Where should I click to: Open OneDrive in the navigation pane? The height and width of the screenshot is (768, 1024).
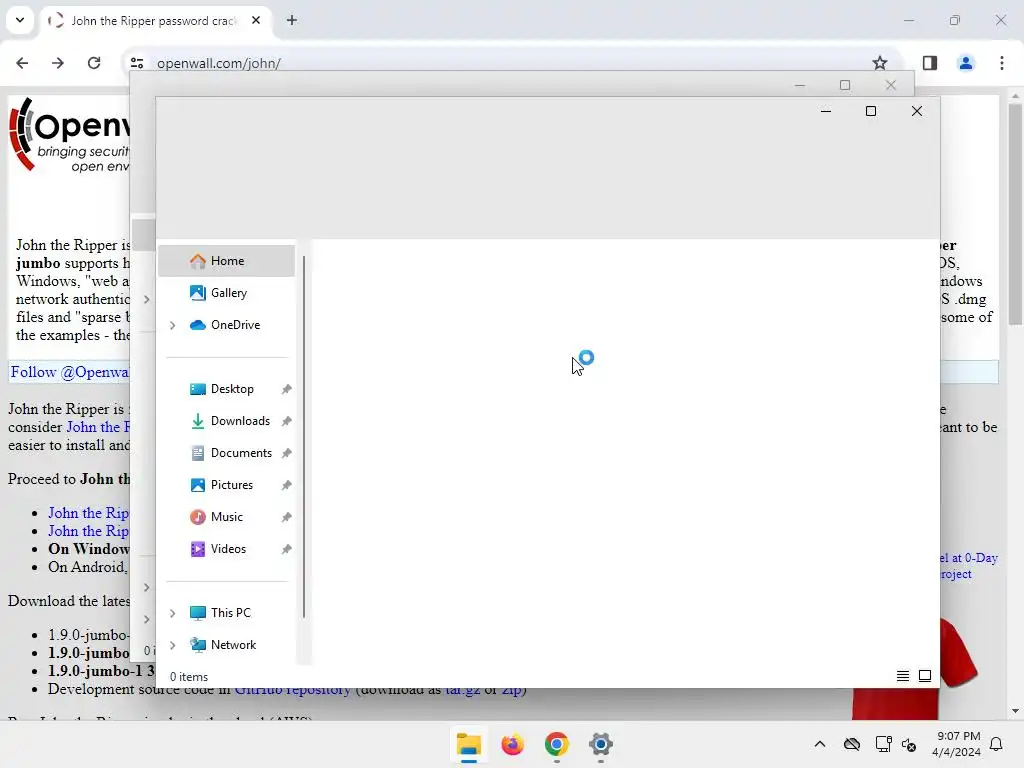(226, 325)
